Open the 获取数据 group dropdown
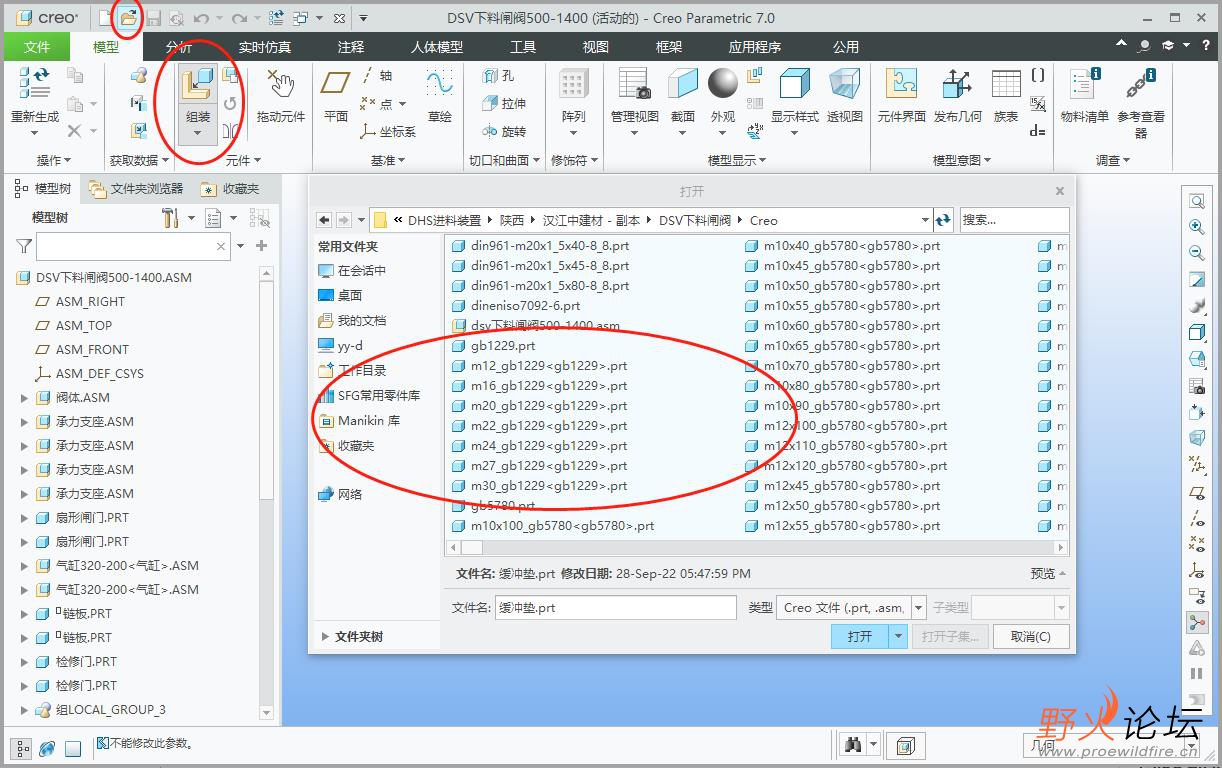The height and width of the screenshot is (768, 1222). [139, 160]
